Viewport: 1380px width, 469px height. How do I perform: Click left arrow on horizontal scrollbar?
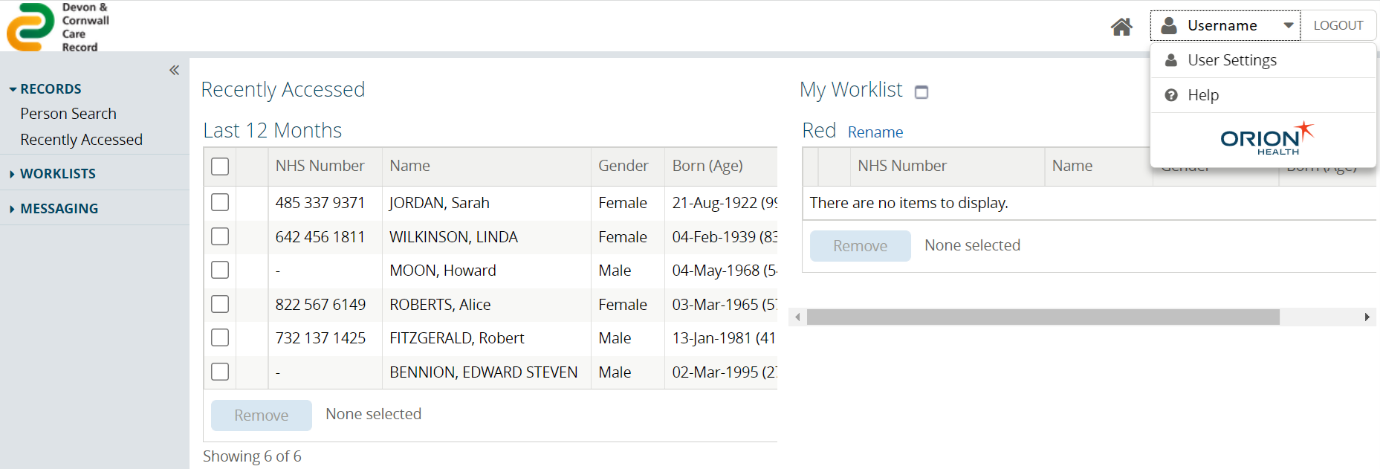(797, 317)
